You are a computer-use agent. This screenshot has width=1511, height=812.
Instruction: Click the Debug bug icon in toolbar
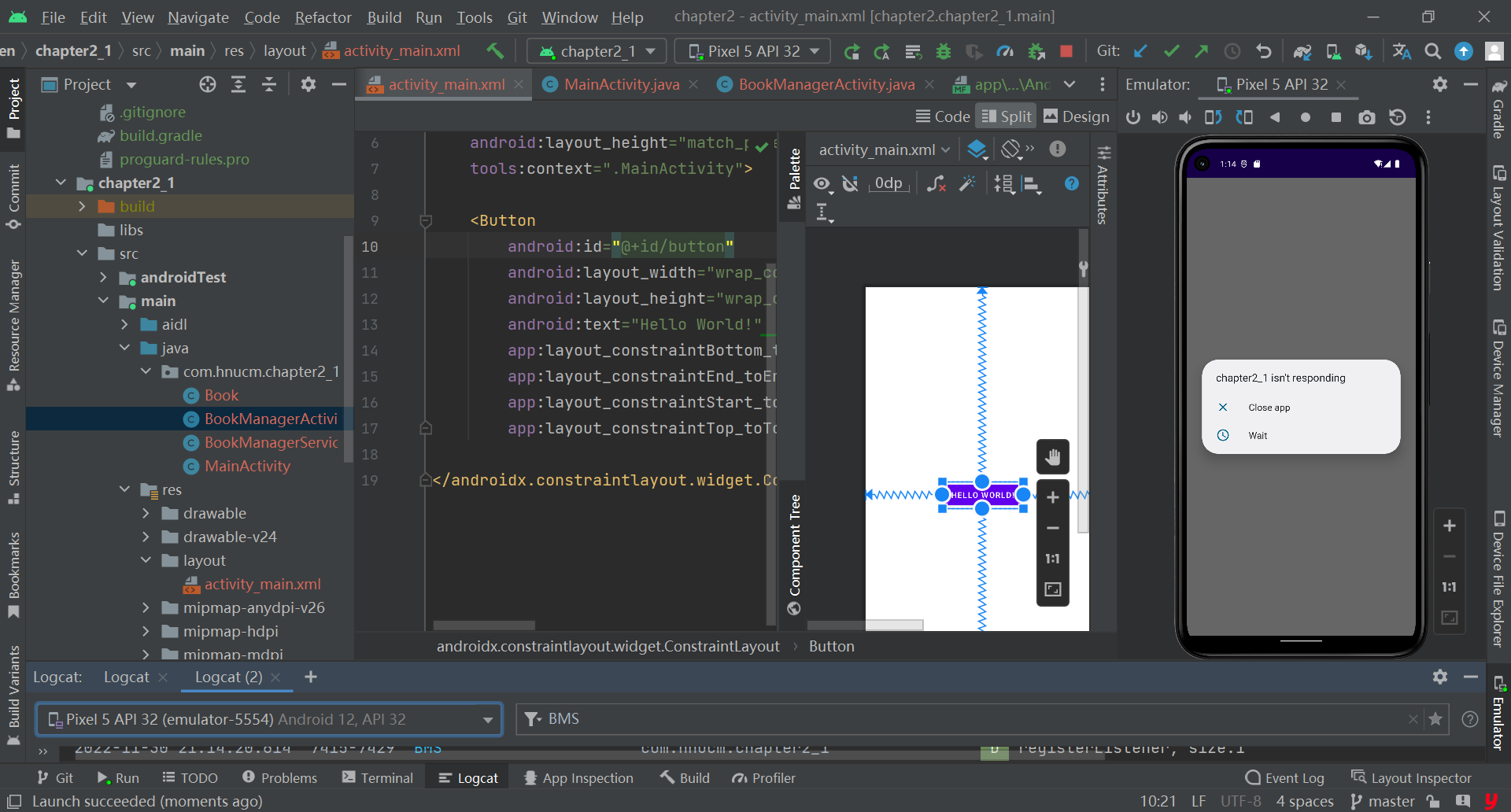[944, 51]
